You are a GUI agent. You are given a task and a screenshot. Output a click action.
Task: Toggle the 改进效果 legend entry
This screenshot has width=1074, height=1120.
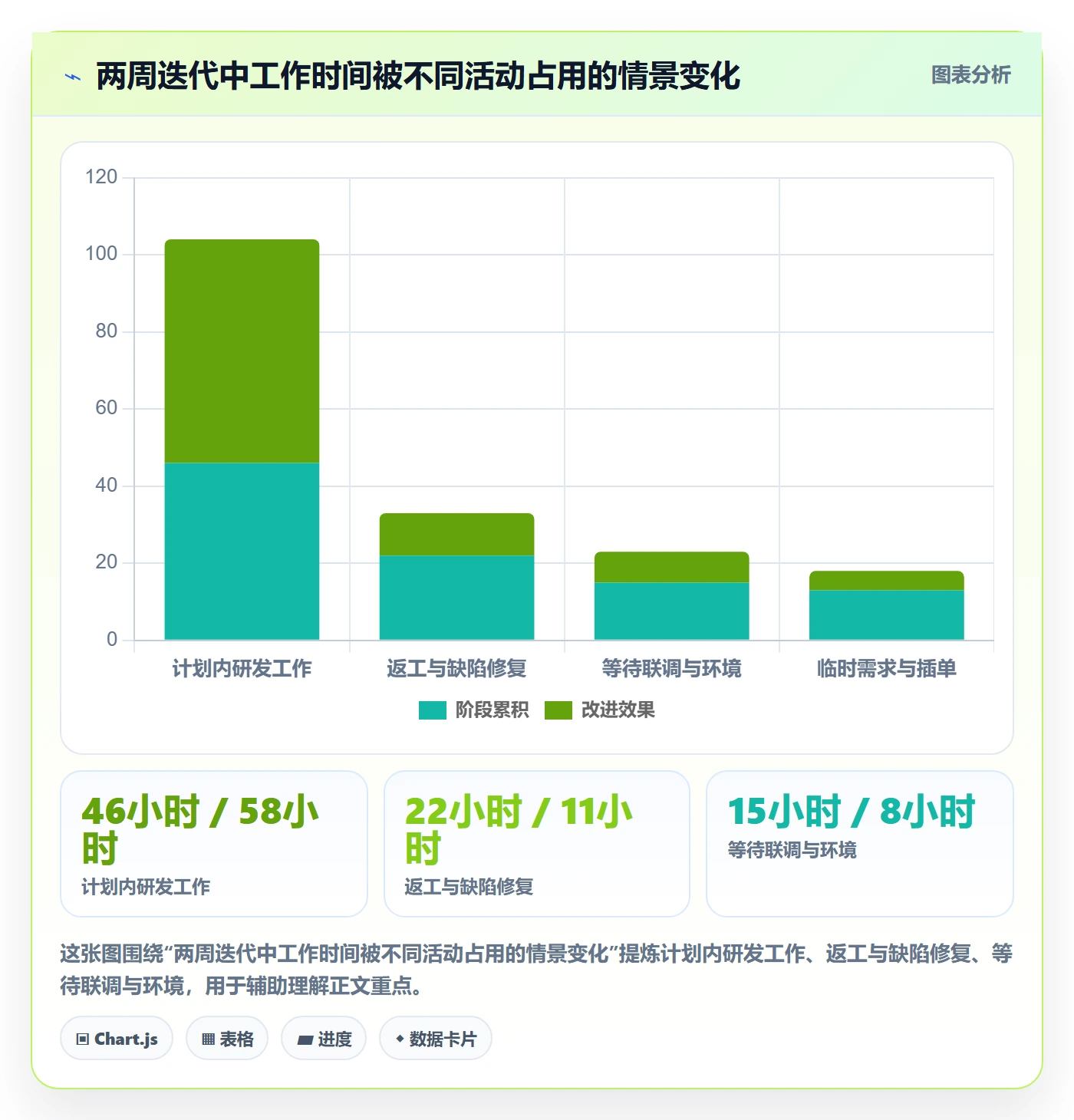tap(599, 710)
